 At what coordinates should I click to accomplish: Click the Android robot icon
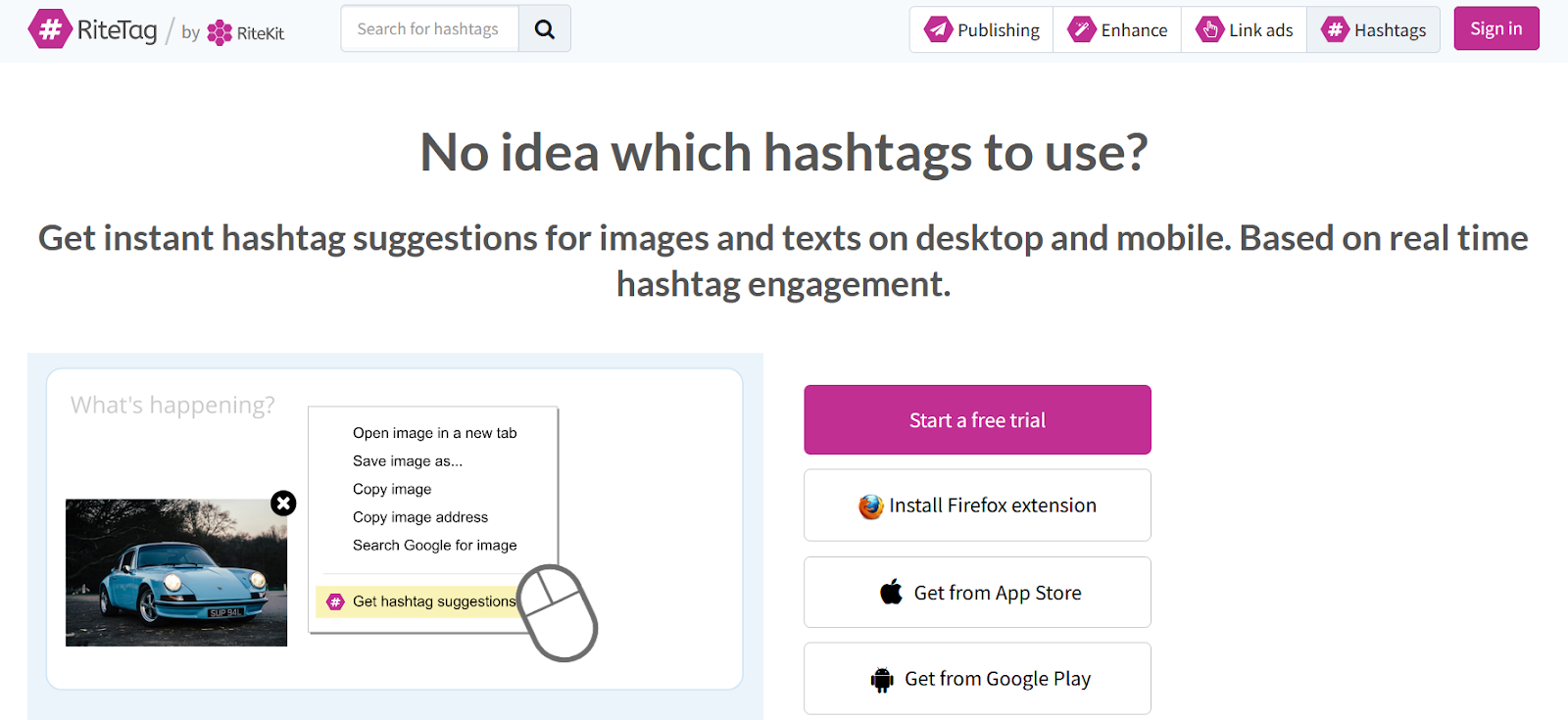click(882, 679)
